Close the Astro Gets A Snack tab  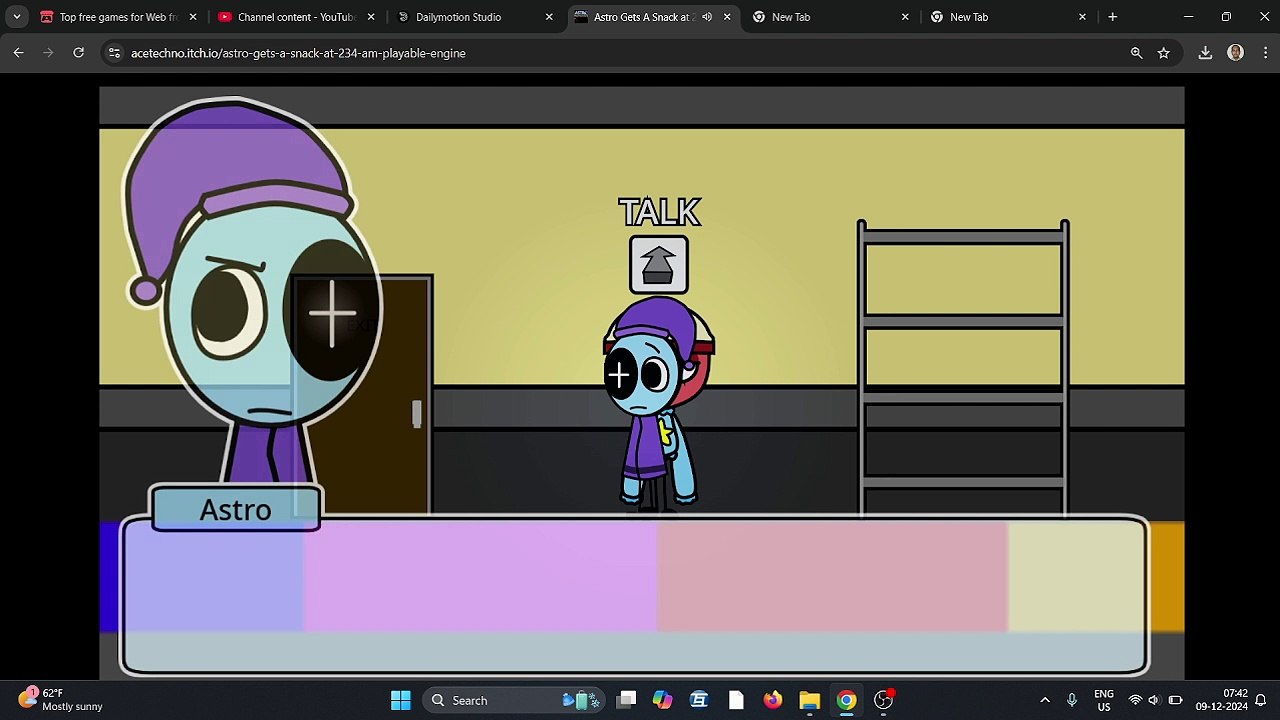click(x=727, y=17)
